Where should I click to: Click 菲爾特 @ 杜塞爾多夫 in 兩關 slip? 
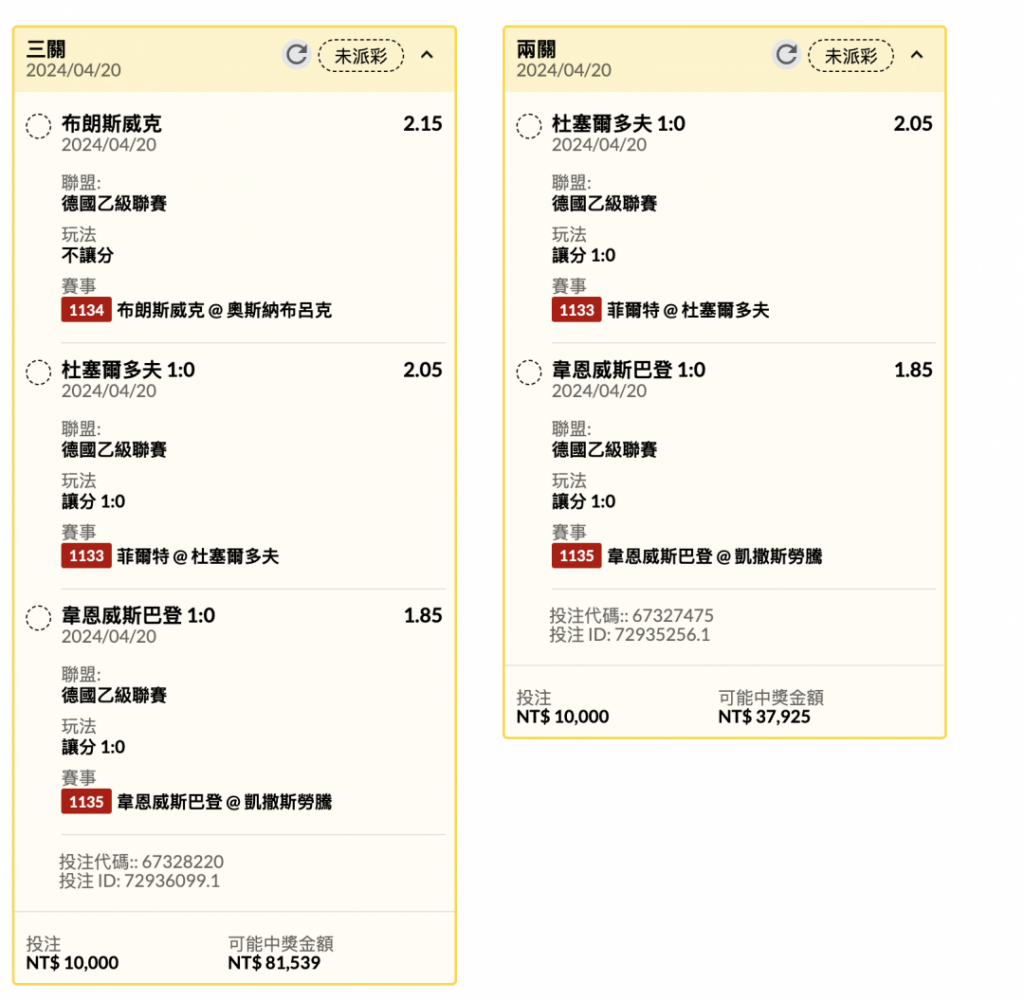point(688,310)
